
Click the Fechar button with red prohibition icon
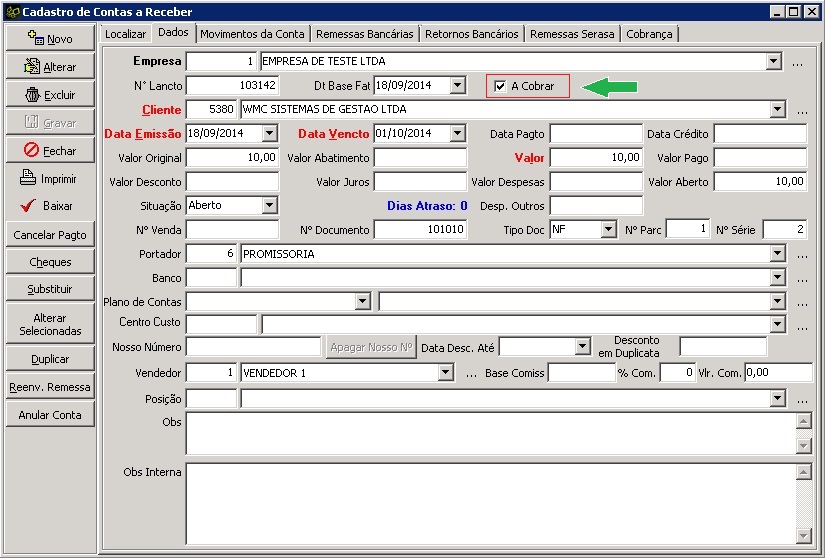(50, 151)
